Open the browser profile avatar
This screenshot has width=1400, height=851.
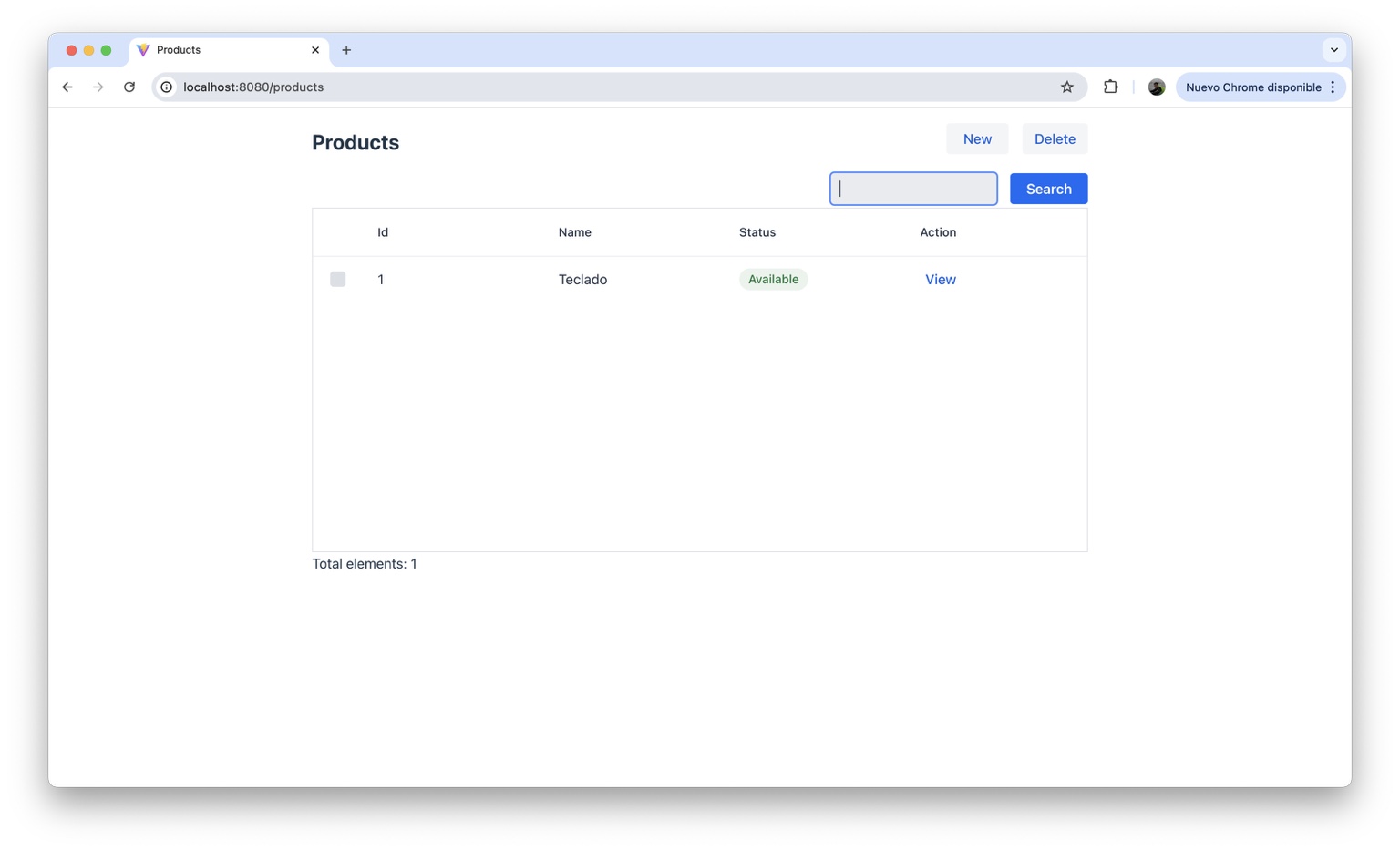click(1156, 87)
